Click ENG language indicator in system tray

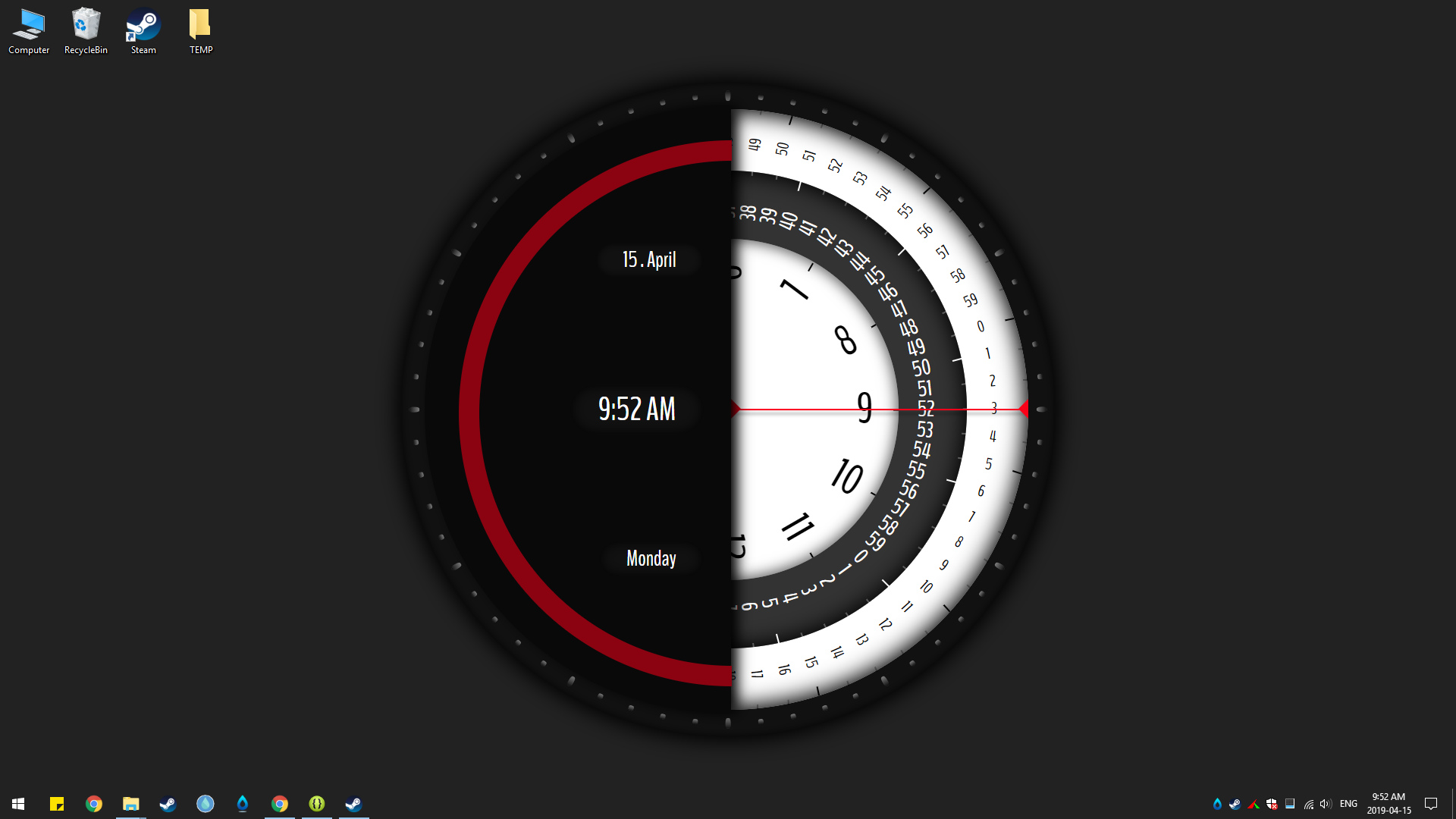tap(1349, 803)
